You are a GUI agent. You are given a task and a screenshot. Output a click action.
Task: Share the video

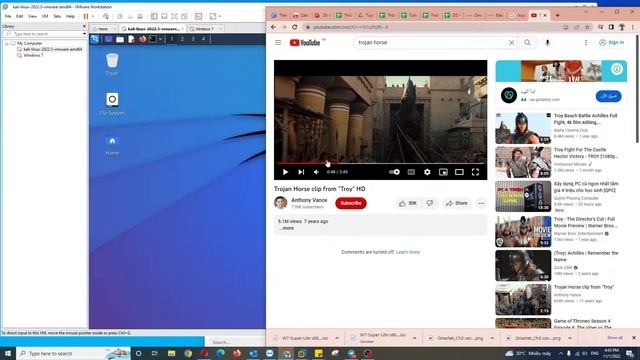tap(457, 203)
